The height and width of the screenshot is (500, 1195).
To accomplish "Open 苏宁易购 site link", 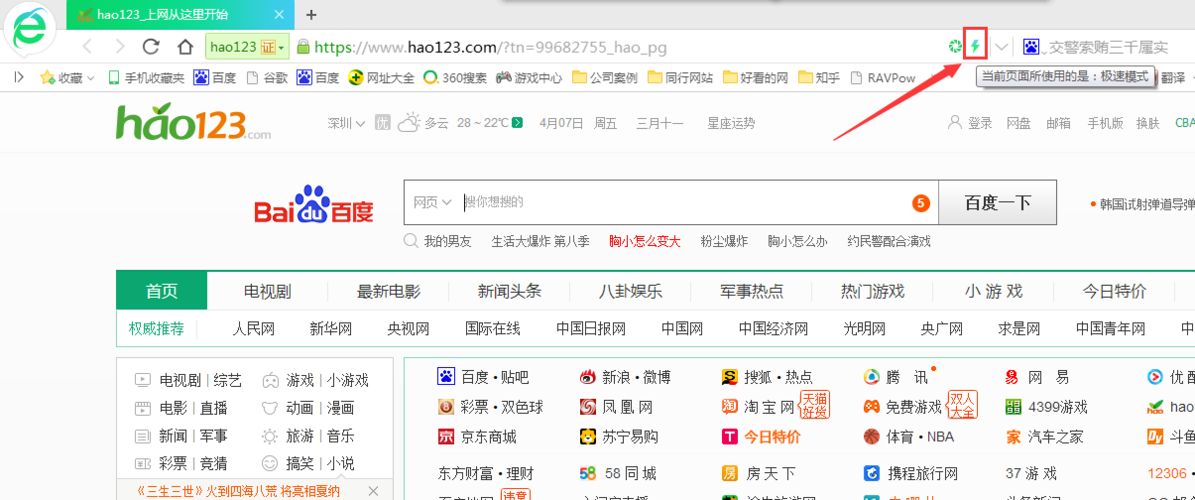I will pyautogui.click(x=619, y=437).
